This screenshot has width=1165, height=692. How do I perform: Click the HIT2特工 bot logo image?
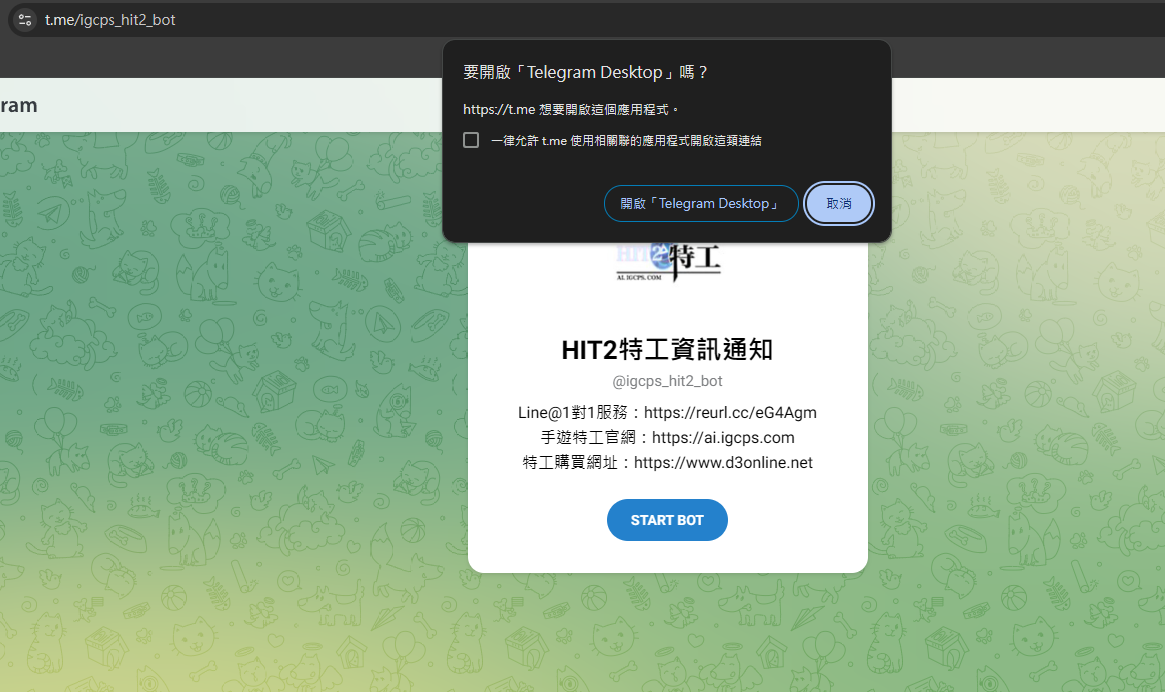(668, 262)
